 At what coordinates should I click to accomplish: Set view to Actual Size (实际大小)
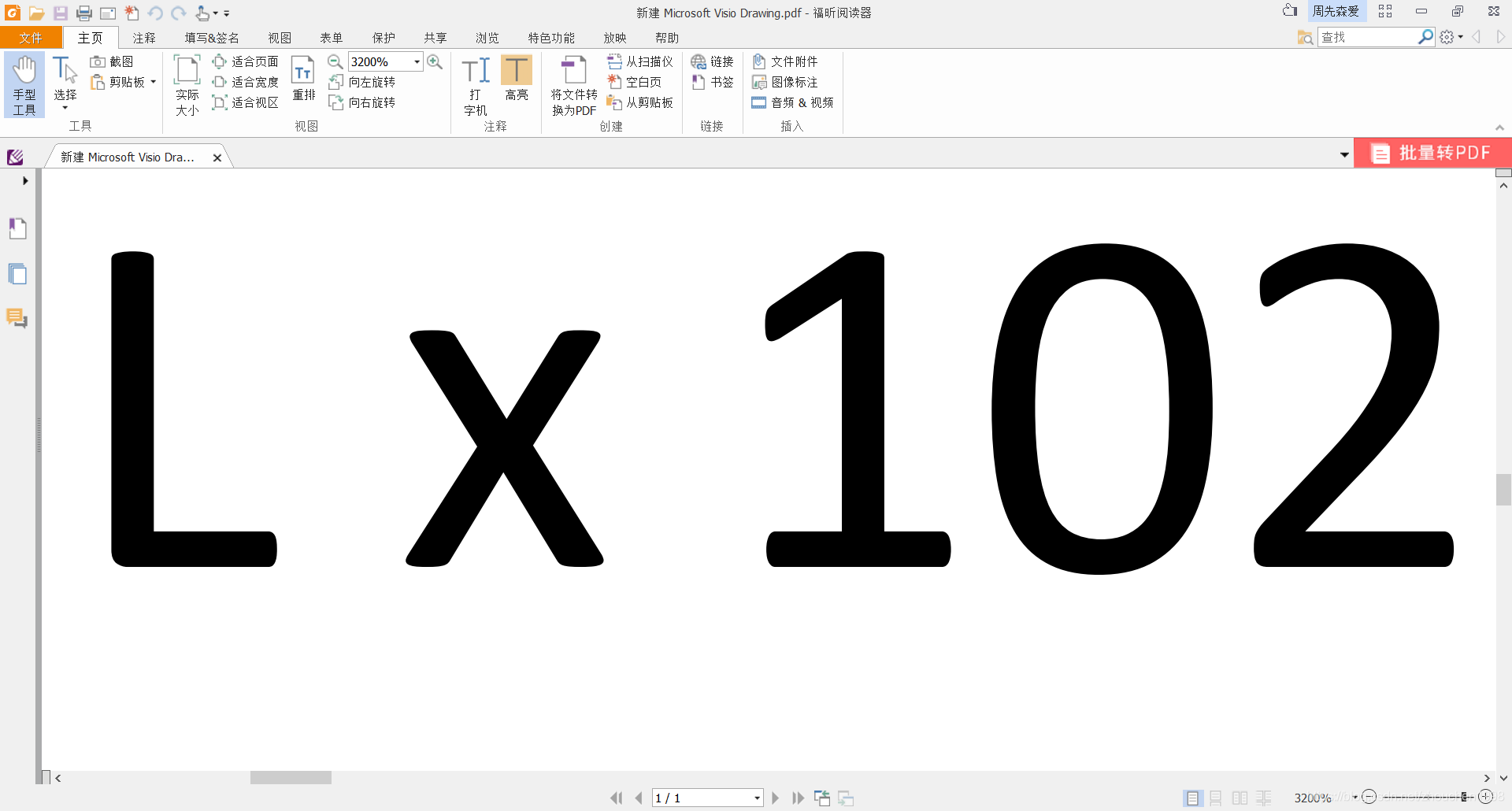click(x=187, y=86)
